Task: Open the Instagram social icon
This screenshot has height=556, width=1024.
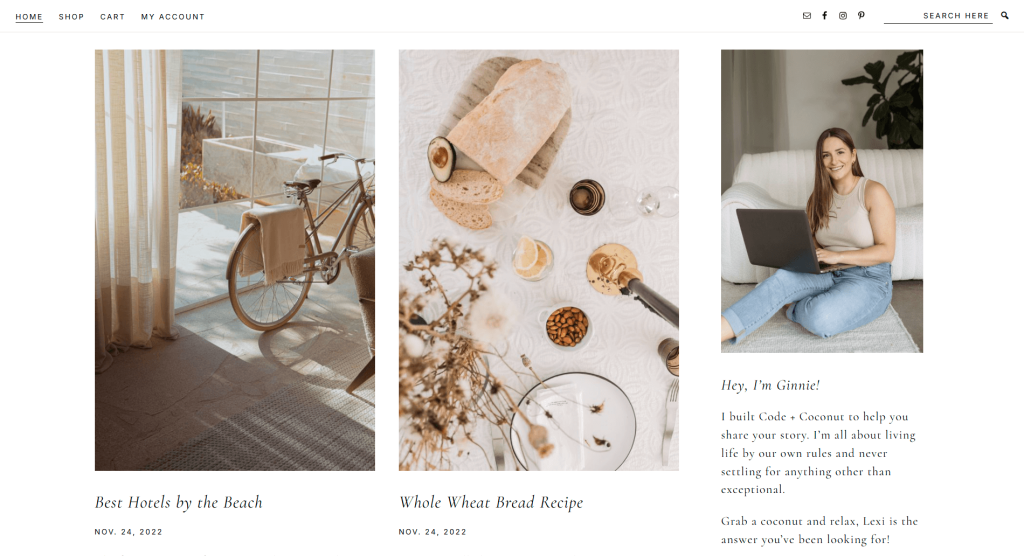Action: pyautogui.click(x=842, y=16)
